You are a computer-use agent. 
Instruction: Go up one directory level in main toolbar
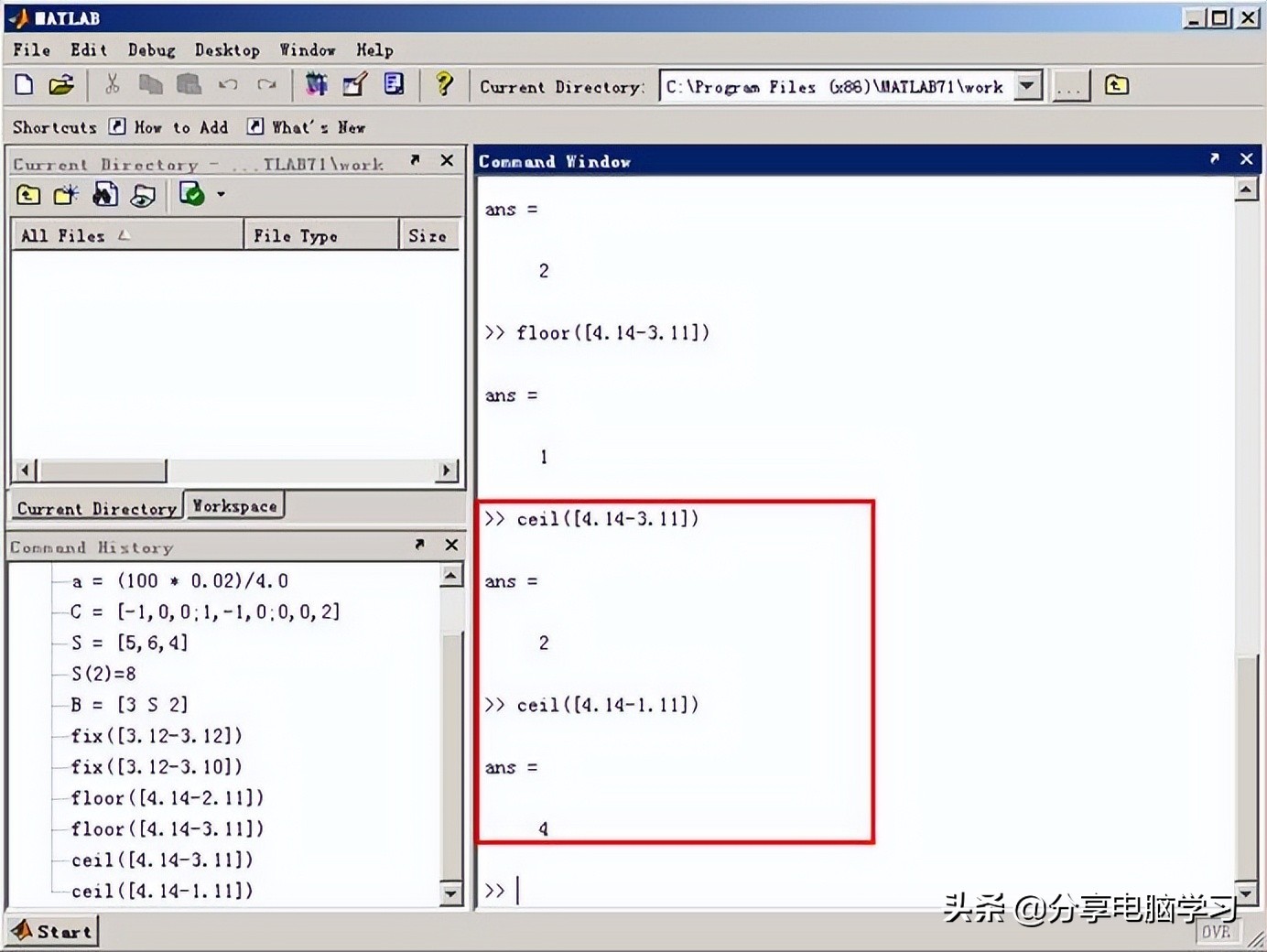point(1116,86)
